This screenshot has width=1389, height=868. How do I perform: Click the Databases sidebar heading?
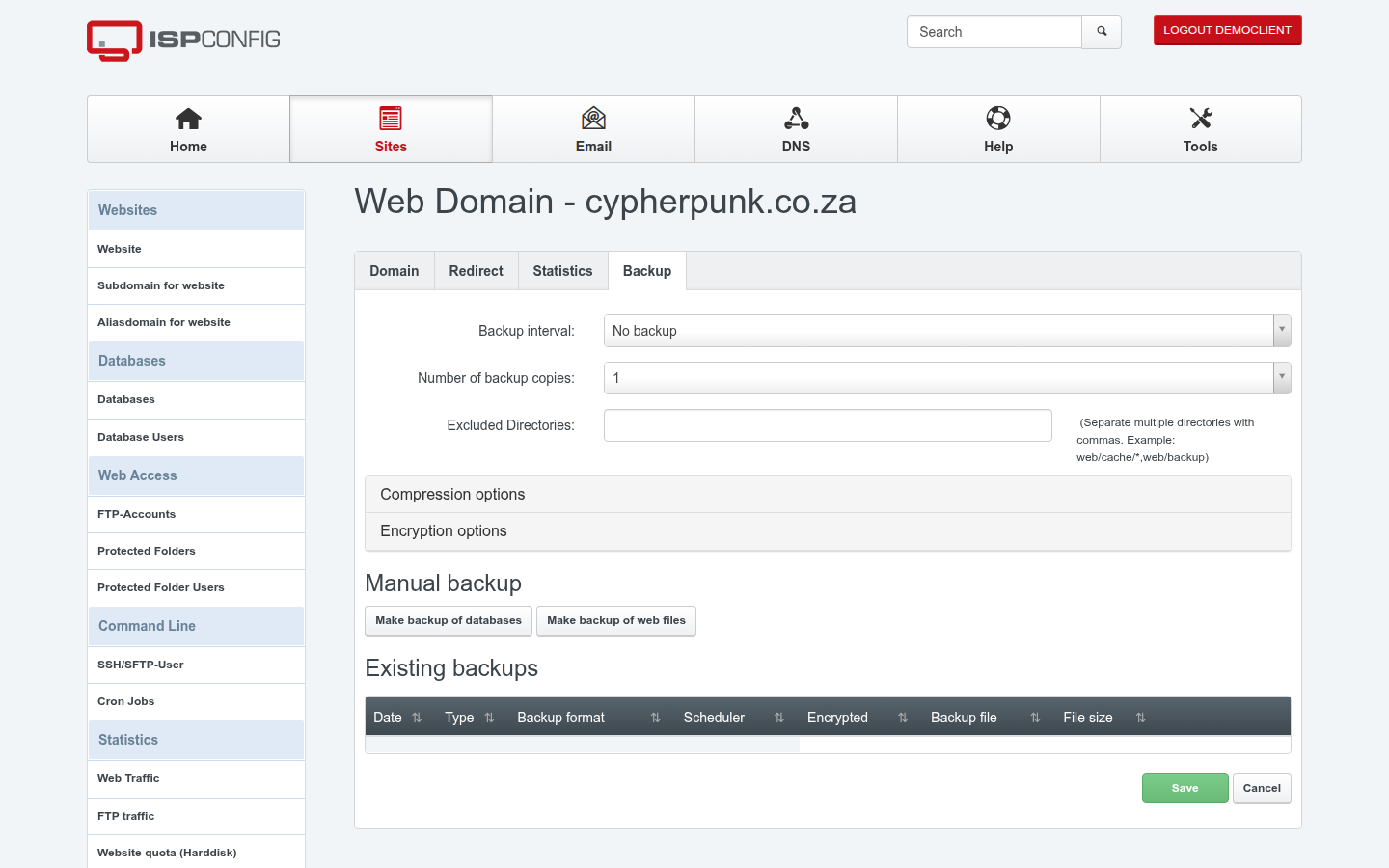(197, 361)
